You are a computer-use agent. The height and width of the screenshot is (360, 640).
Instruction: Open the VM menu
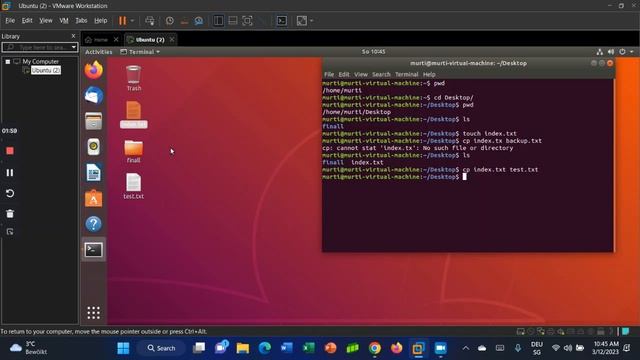pos(64,20)
